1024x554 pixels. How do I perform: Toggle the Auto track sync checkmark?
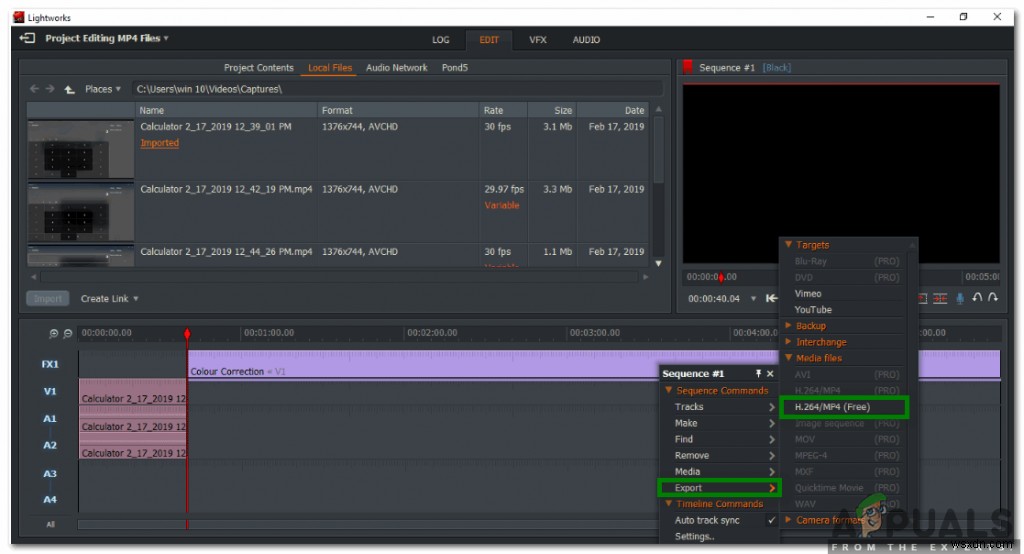pyautogui.click(x=770, y=520)
